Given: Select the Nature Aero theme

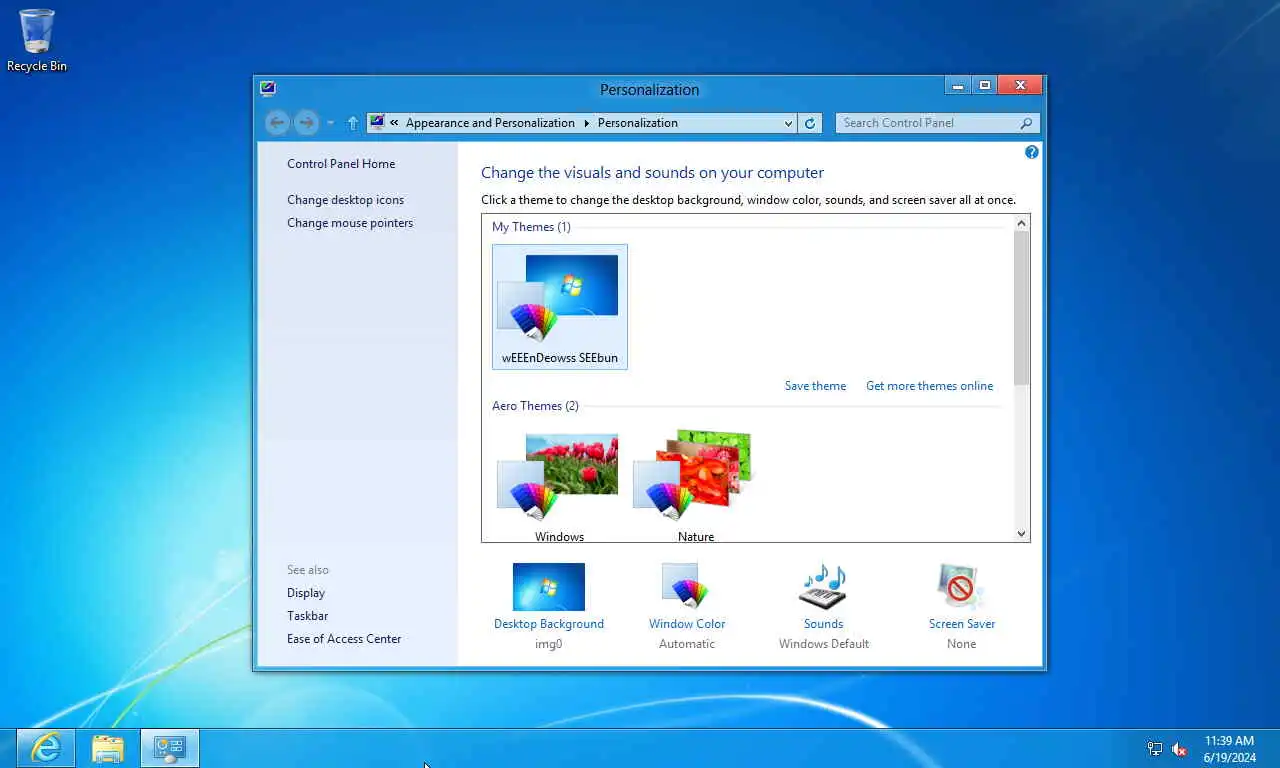Looking at the screenshot, I should tap(696, 487).
